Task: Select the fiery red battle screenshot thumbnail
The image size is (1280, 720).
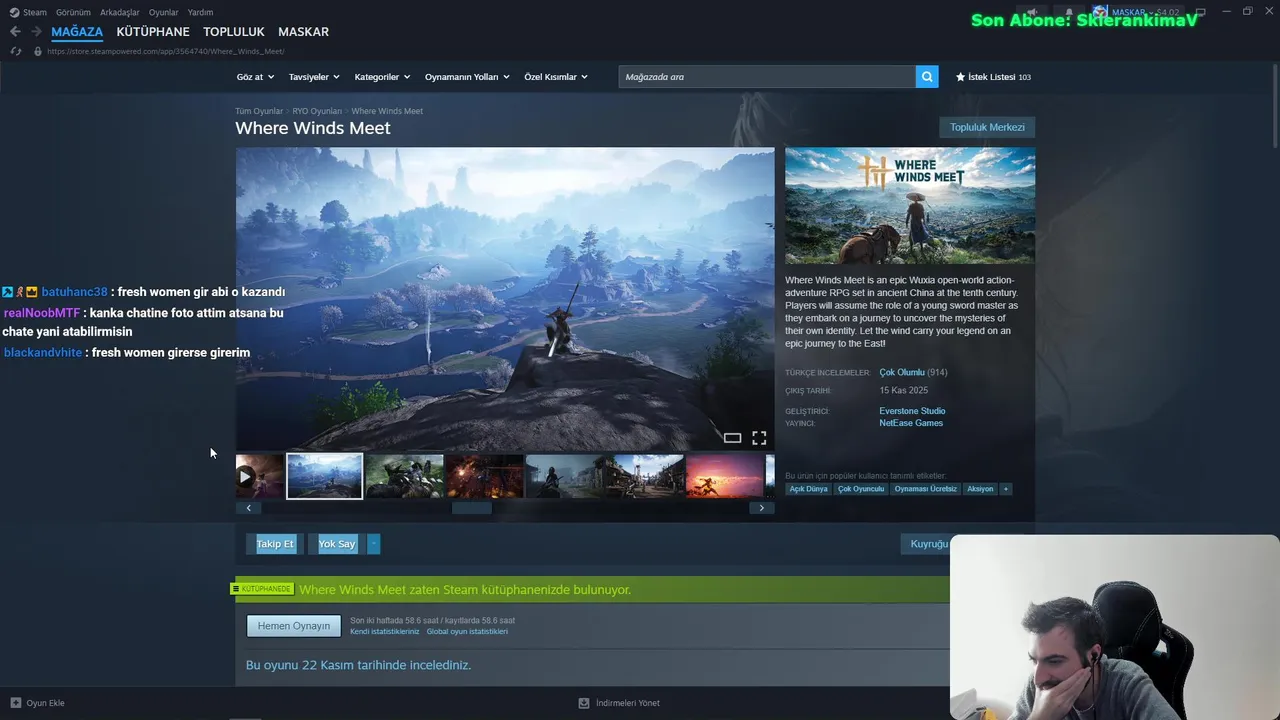Action: 484,476
